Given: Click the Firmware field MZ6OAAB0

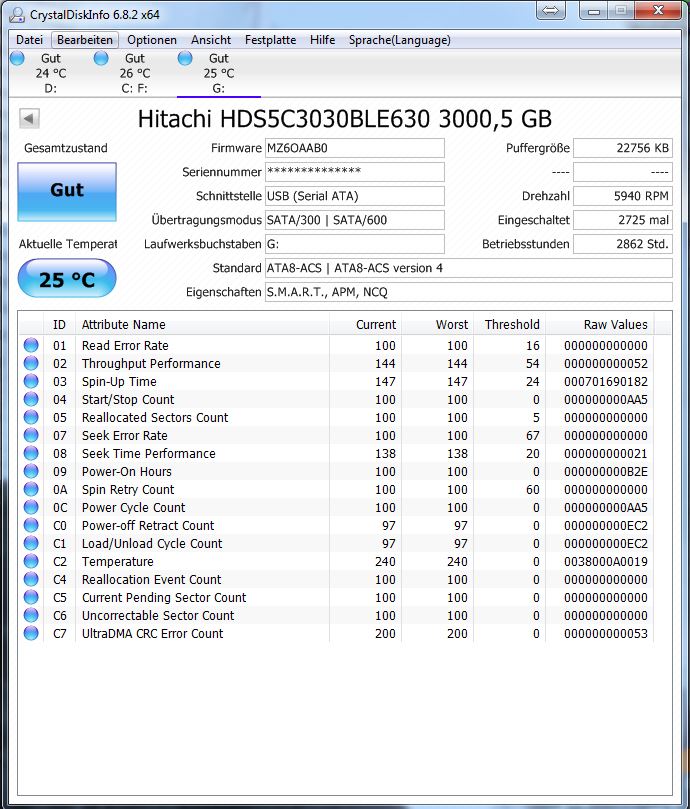Looking at the screenshot, I should [355, 148].
